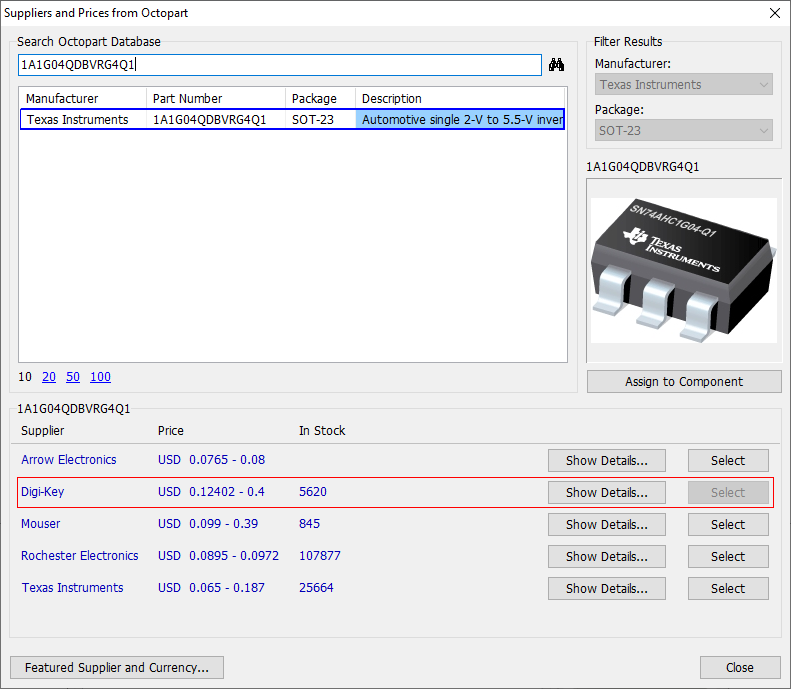This screenshot has width=791, height=689.
Task: Click the Close button
Action: [740, 668]
